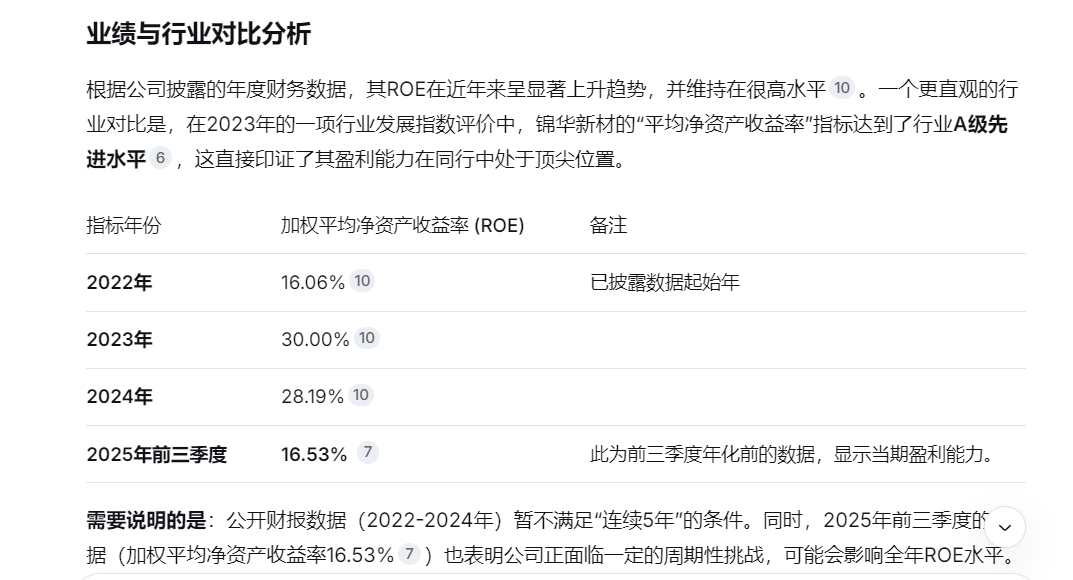The height and width of the screenshot is (580, 1073).
Task: Click citation 10 beside 28.19%
Action: (x=361, y=395)
